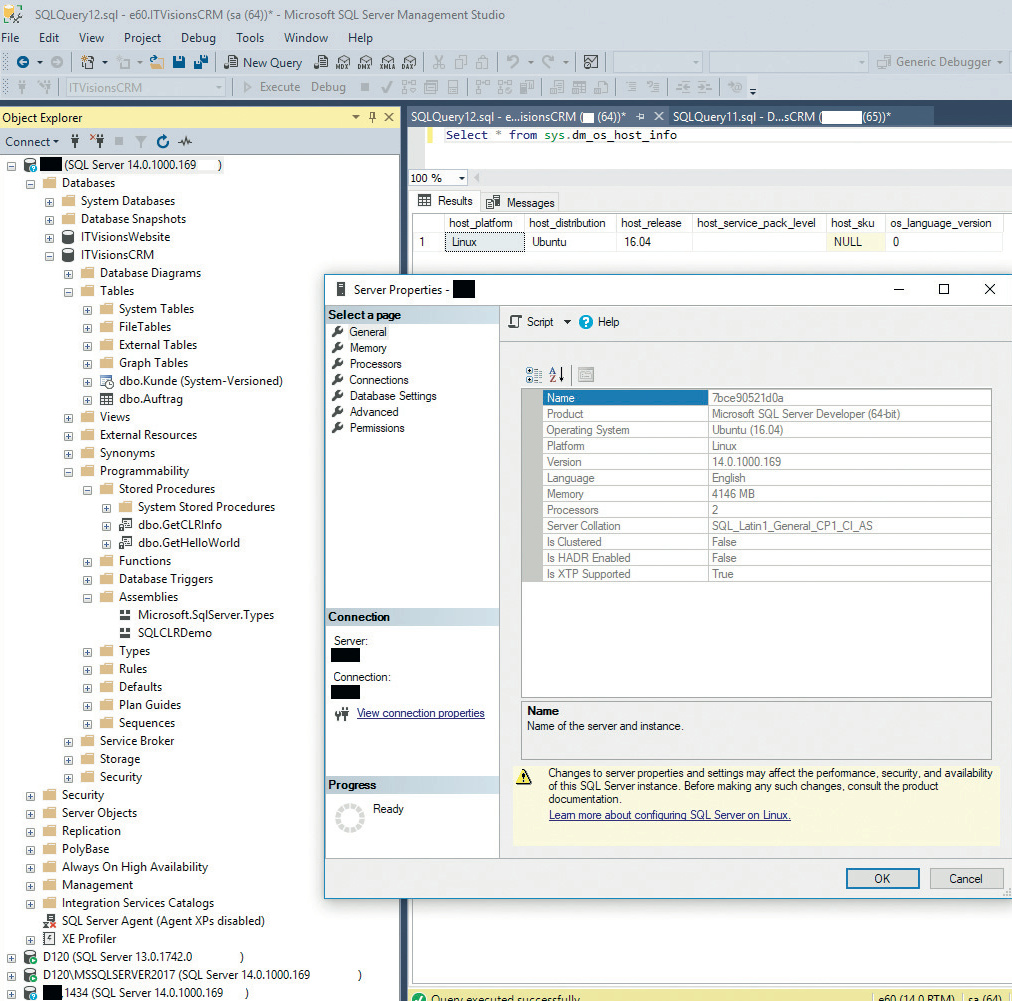Open the 100 % zoom dropdown
This screenshot has width=1012, height=1001.
[461, 178]
